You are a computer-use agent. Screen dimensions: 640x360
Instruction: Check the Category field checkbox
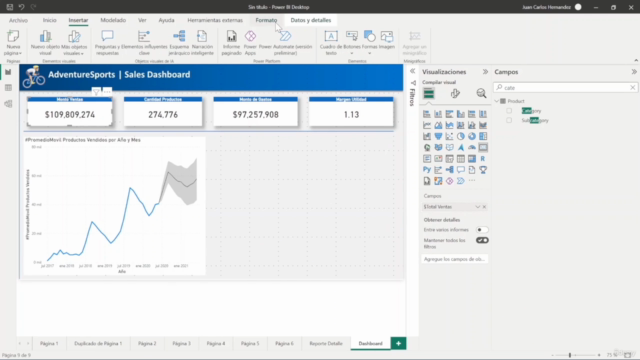[x=509, y=111]
